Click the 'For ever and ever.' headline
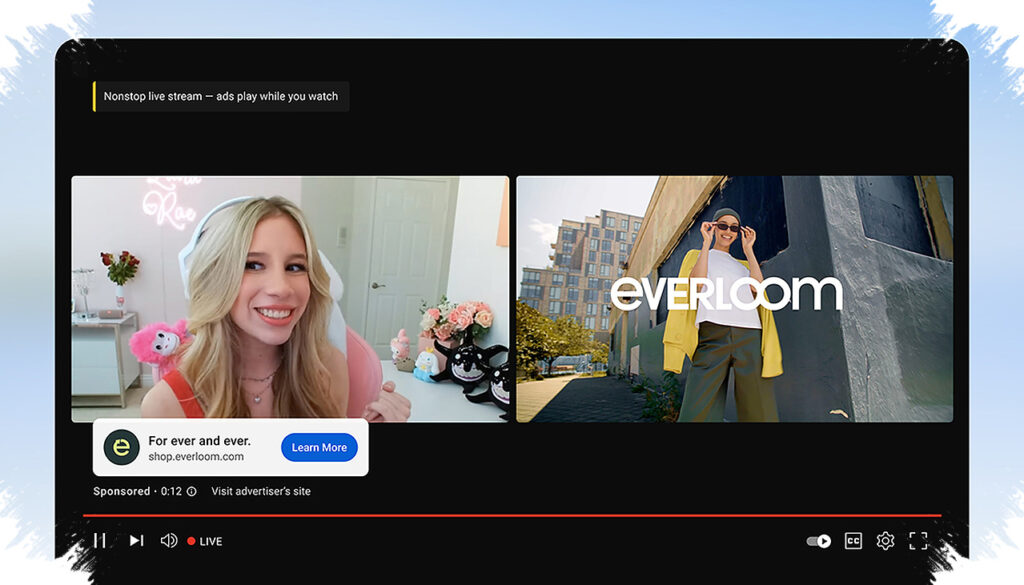 [199, 441]
